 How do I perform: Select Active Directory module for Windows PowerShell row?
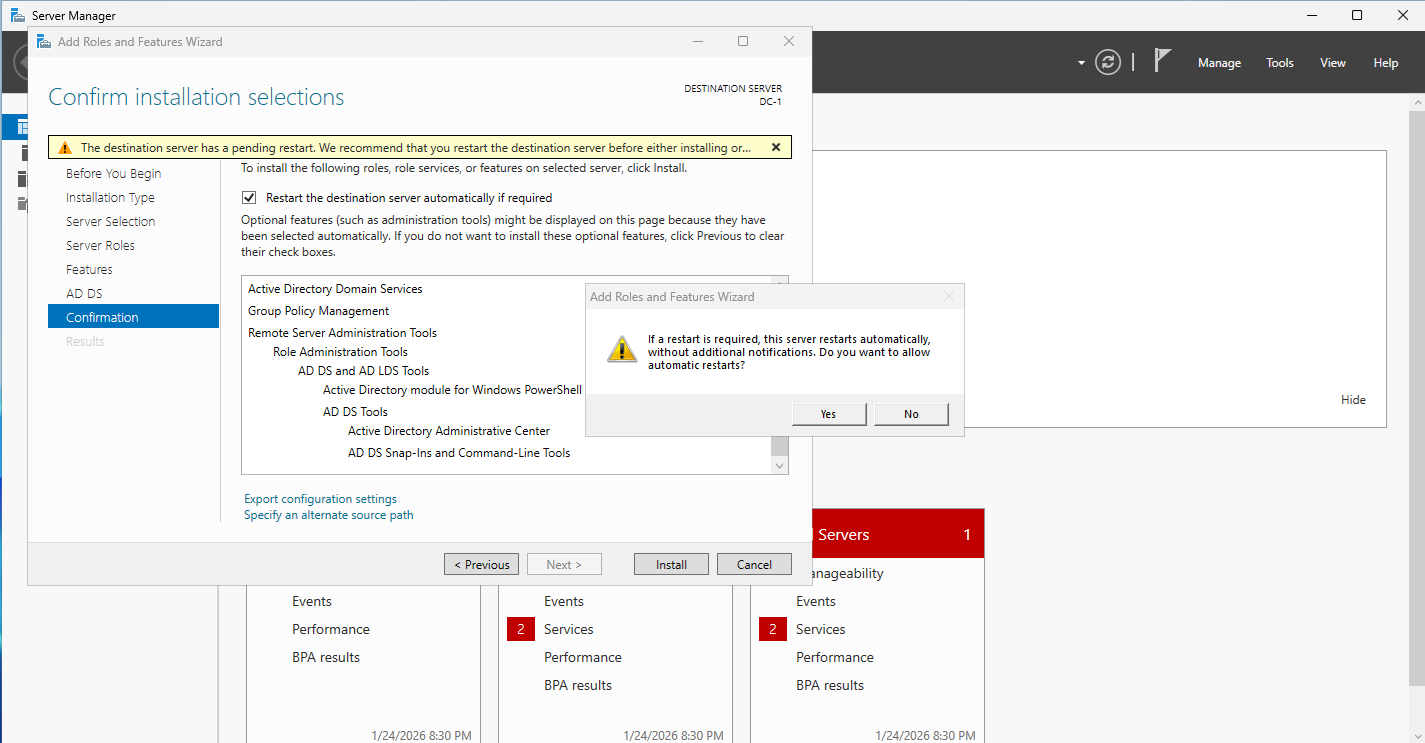452,390
